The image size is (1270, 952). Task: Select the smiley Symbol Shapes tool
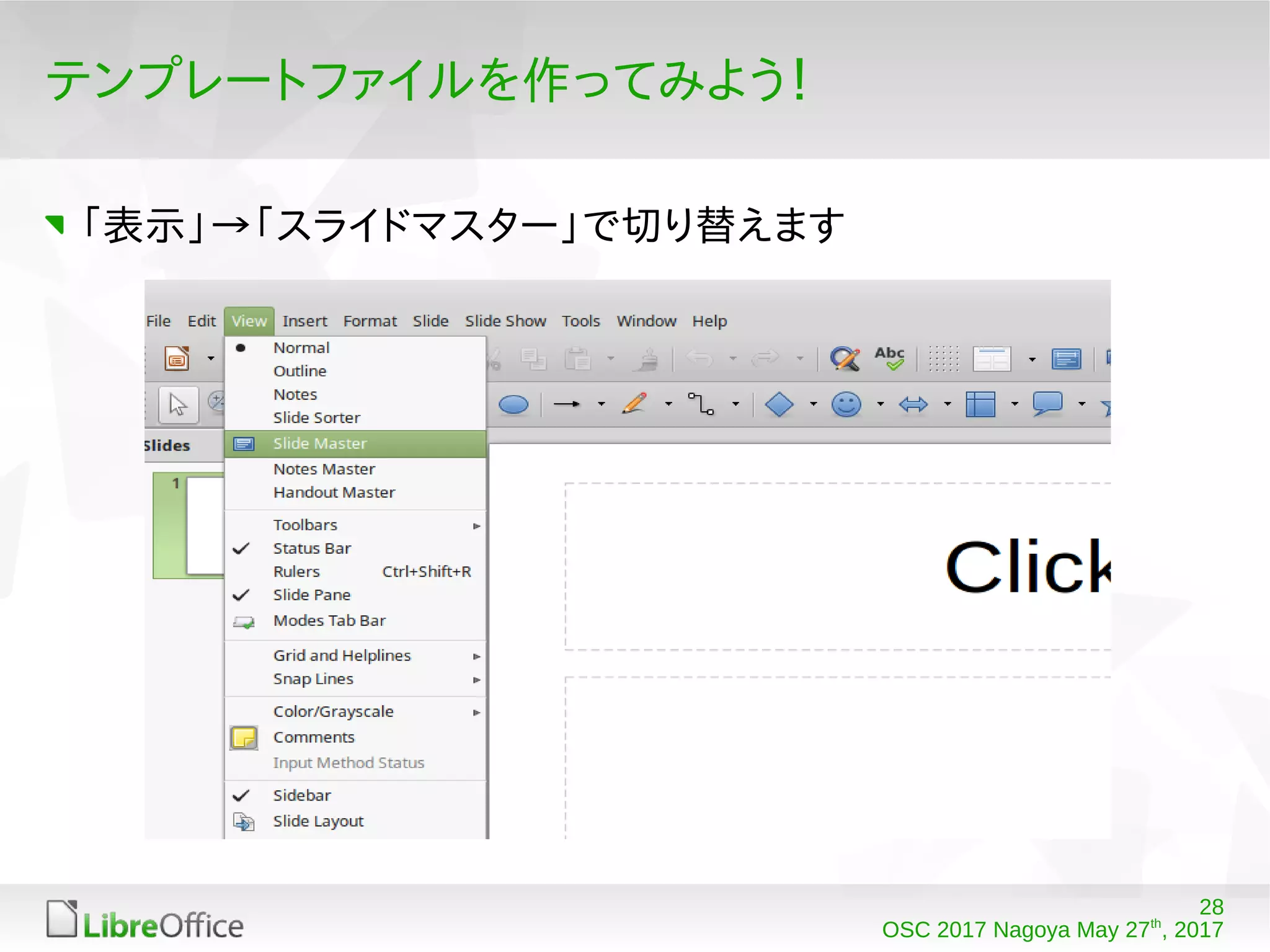(846, 404)
